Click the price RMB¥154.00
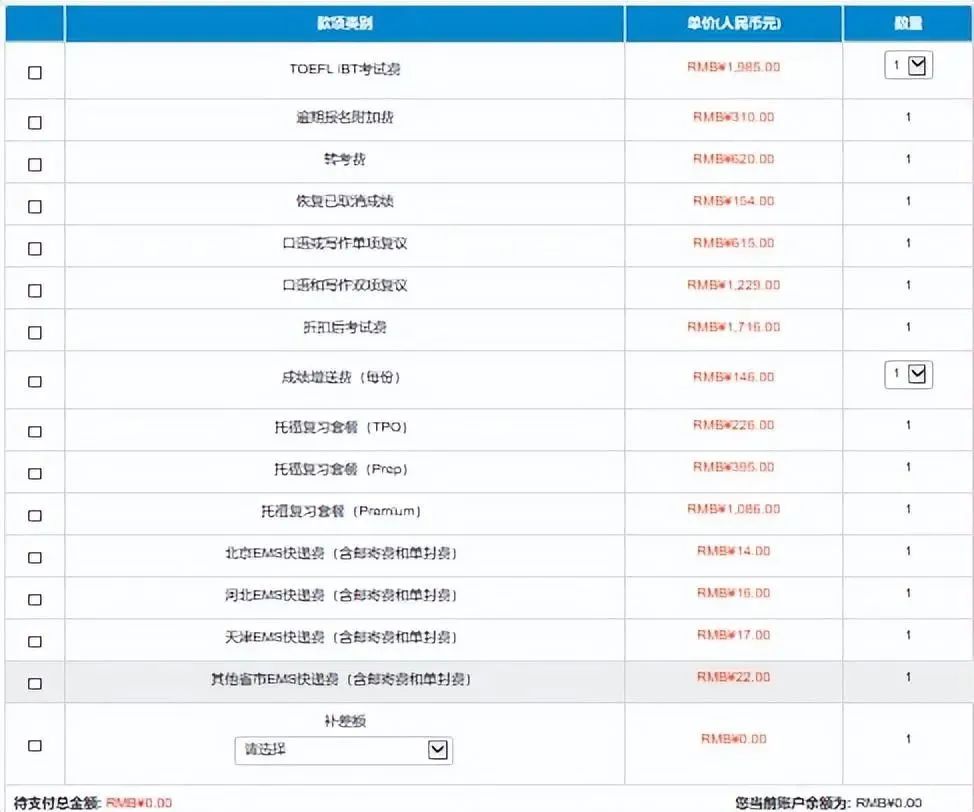Screen dimensions: 974x812 coord(734,201)
